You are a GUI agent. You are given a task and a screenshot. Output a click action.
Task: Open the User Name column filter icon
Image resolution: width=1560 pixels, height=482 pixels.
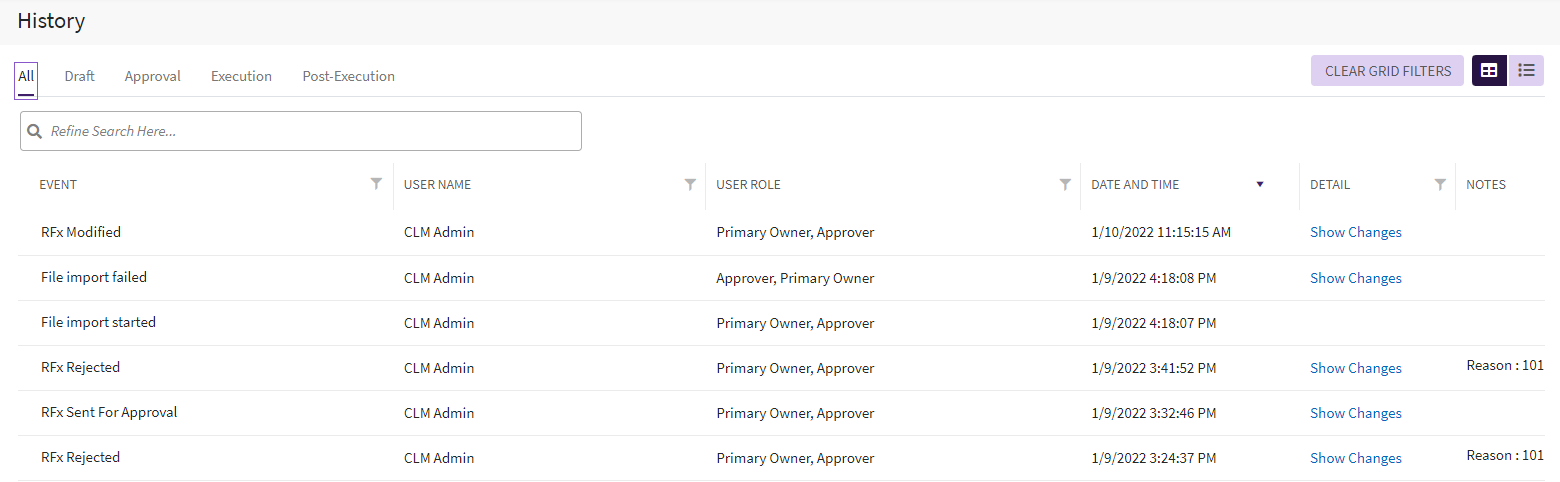pos(690,184)
